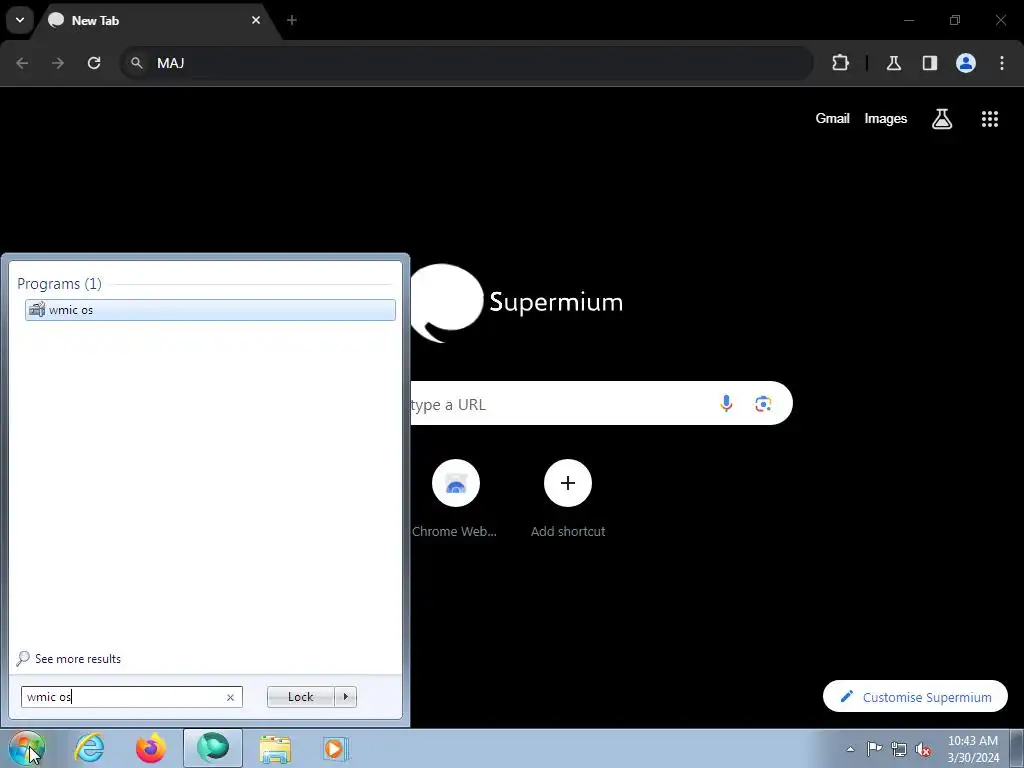Go back using the back arrow
Viewport: 1024px width, 768px height.
(22, 63)
